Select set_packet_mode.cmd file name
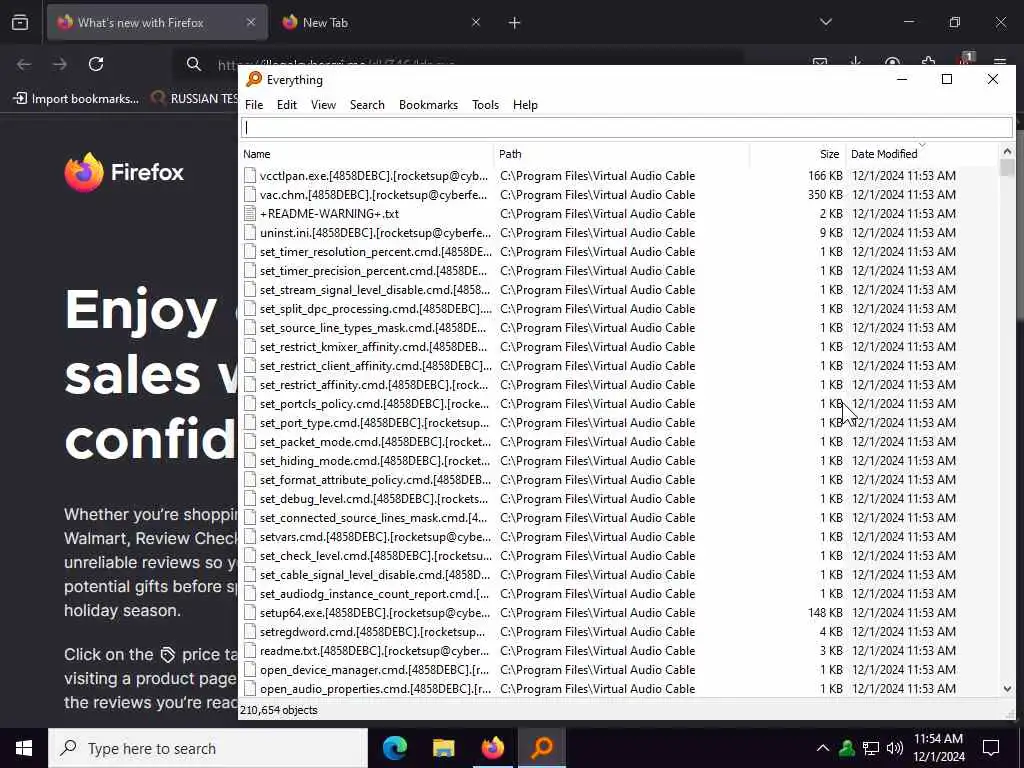 [375, 441]
